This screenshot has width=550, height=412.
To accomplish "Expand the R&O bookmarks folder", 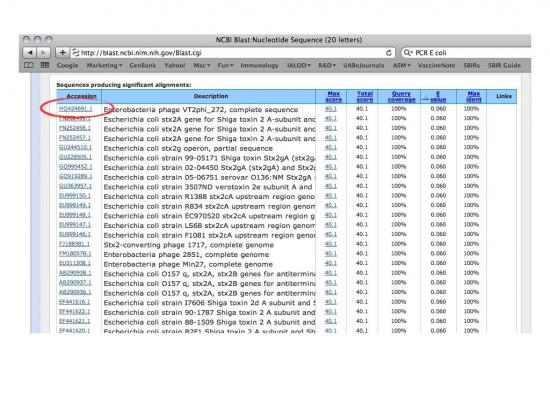I will (x=327, y=66).
